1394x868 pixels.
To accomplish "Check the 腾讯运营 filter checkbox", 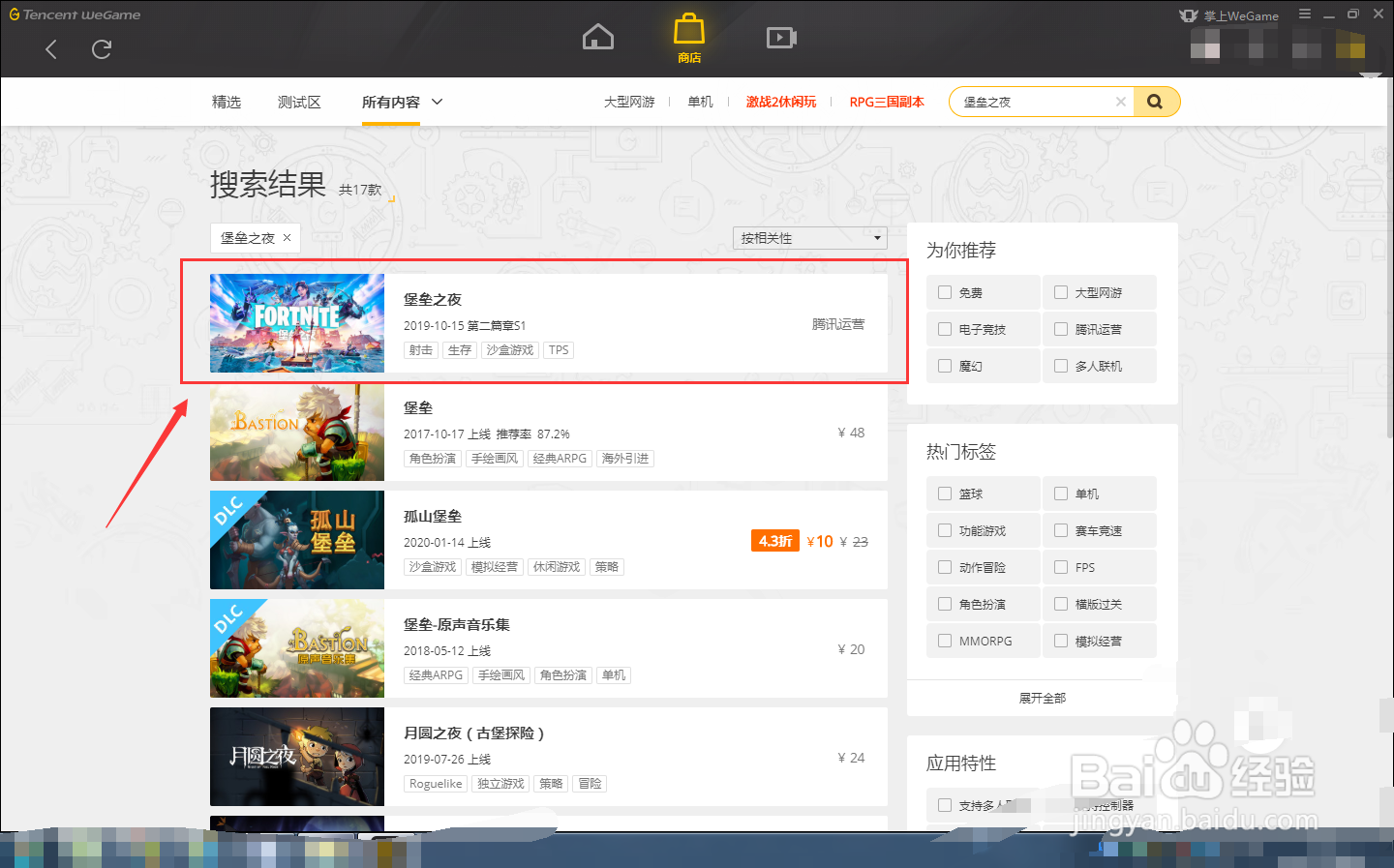I will [1061, 329].
